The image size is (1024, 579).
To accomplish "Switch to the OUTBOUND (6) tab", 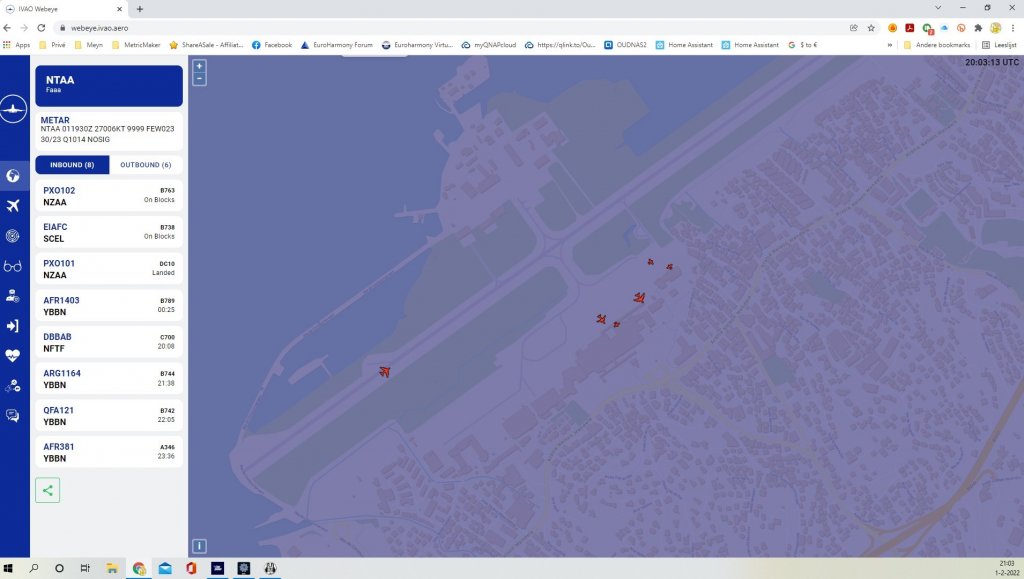I will pos(145,165).
